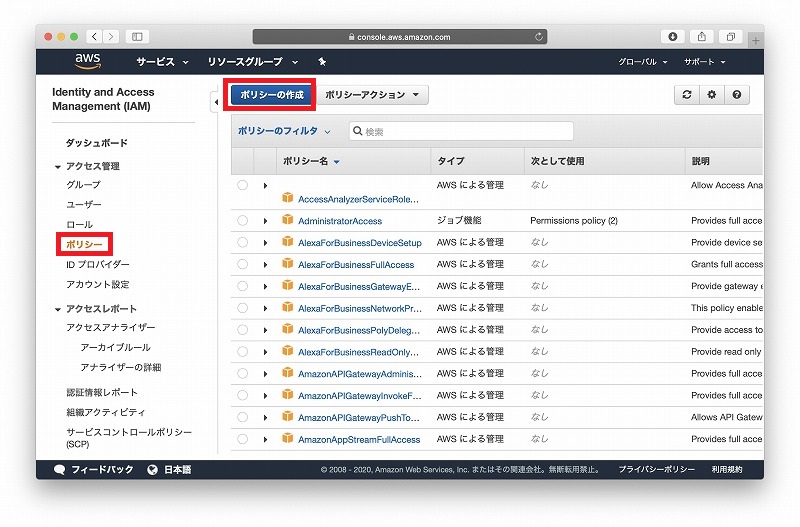Click the pin shortcut icon in navbar
The image size is (800, 527).
[322, 62]
